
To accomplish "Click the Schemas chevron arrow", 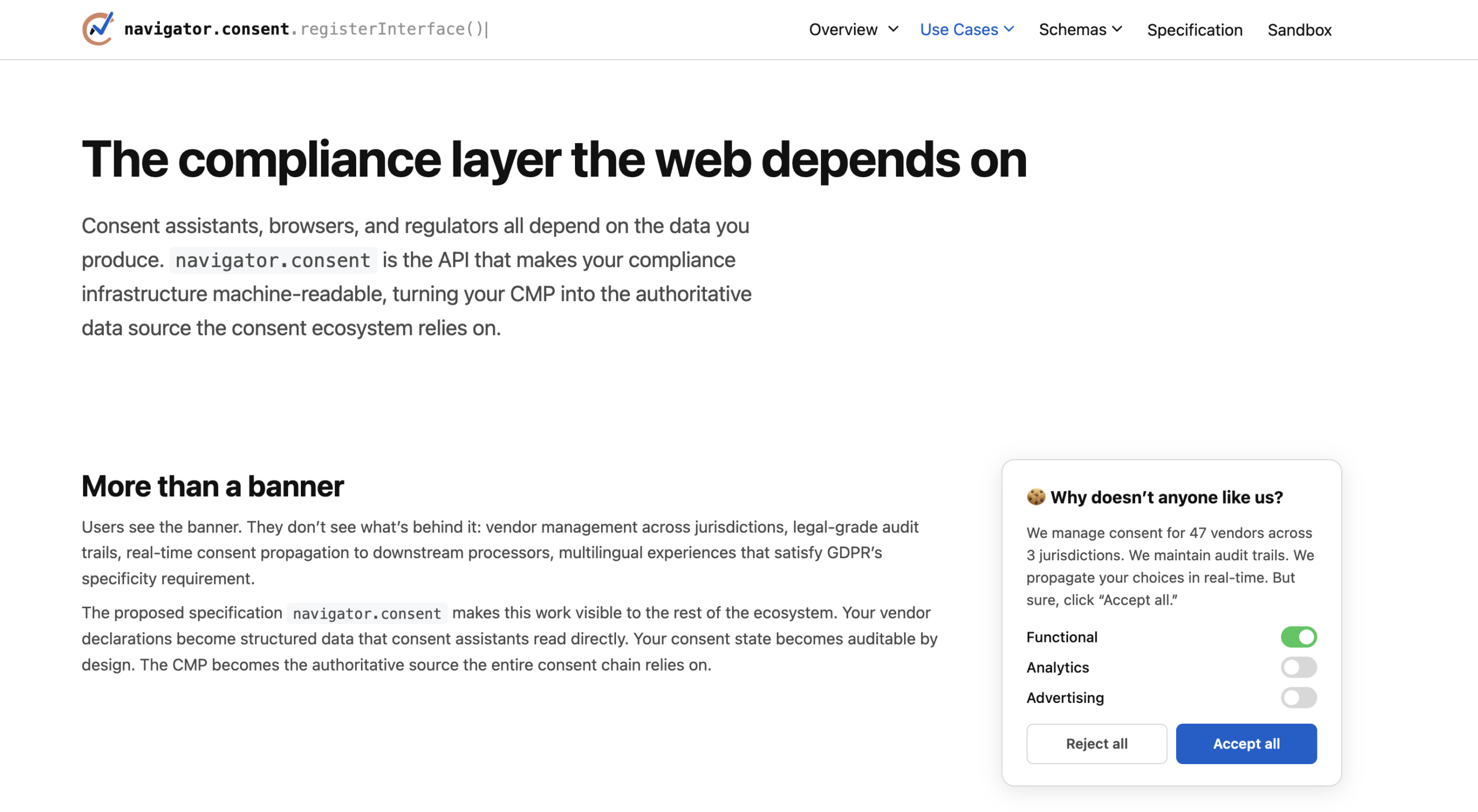I will click(1117, 29).
